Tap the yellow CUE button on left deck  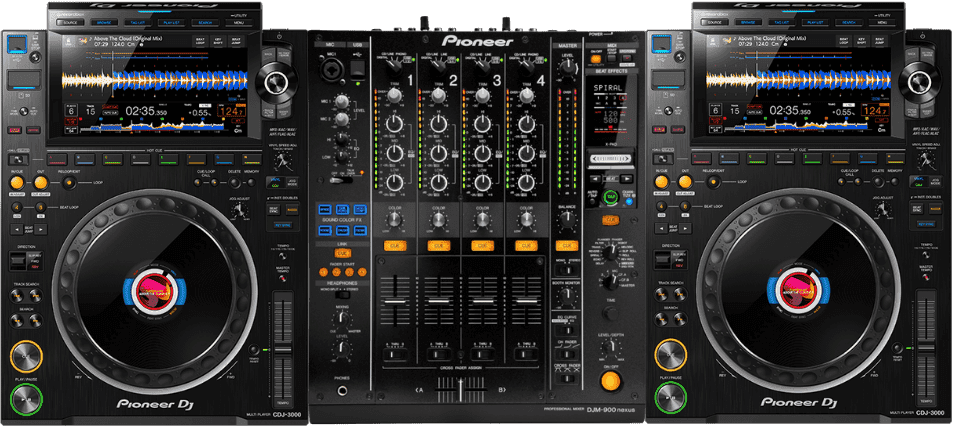(x=26, y=356)
